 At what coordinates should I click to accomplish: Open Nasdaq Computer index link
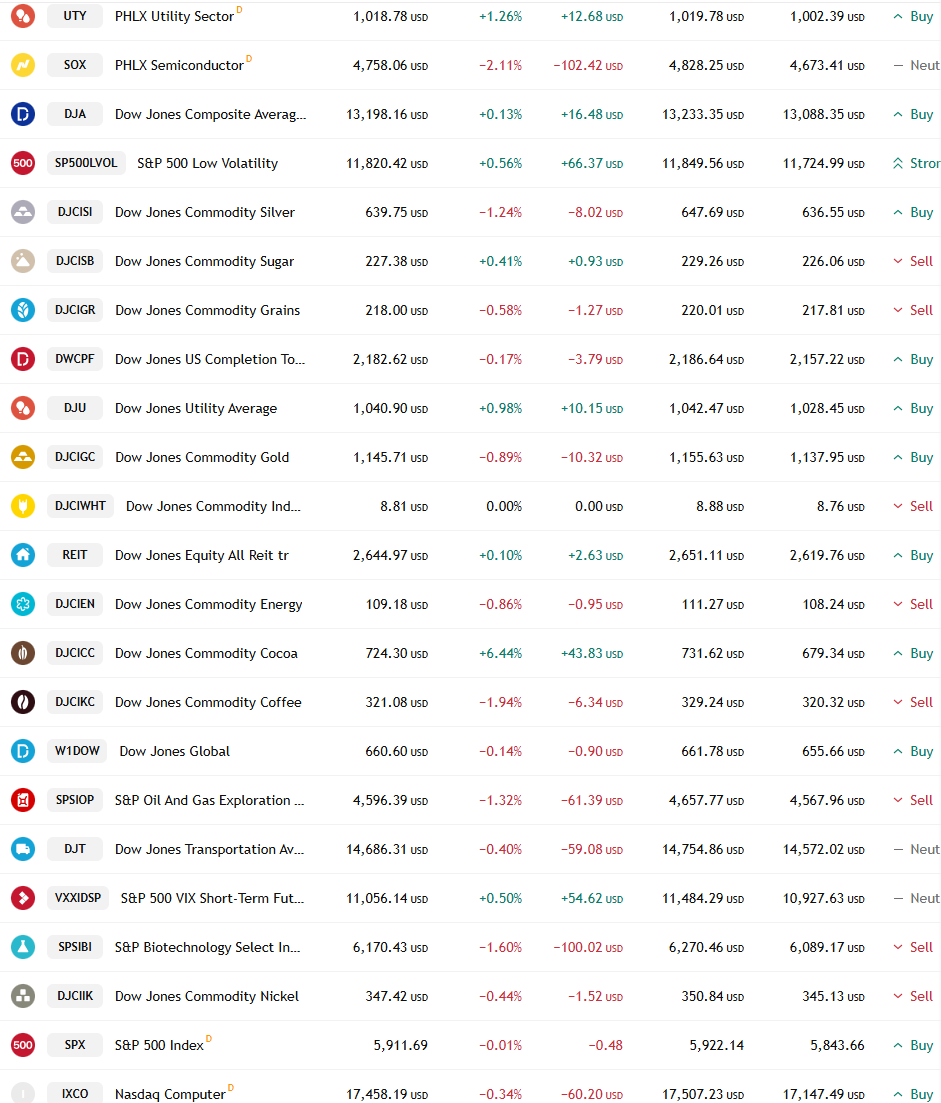click(x=170, y=1095)
